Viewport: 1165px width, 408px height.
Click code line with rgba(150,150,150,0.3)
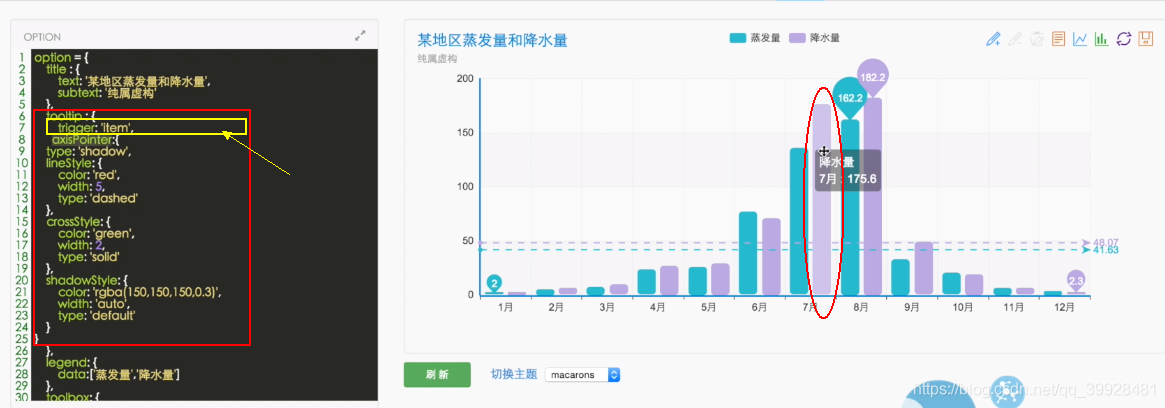(139, 292)
